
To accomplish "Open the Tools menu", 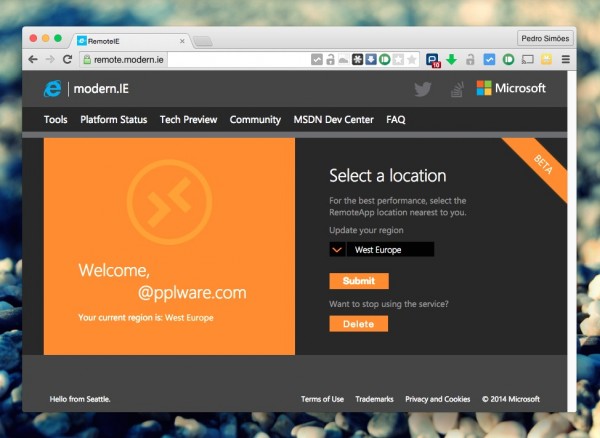I will (x=55, y=120).
